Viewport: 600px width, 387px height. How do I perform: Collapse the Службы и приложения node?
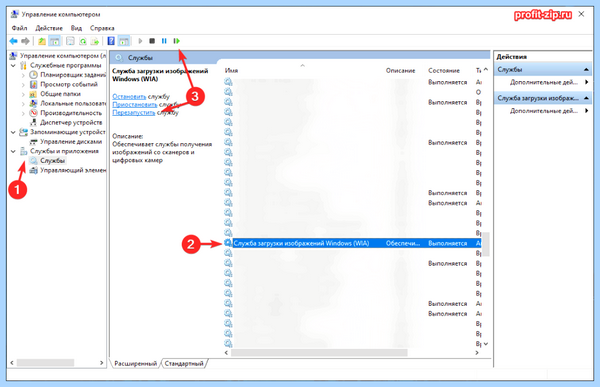(13, 151)
